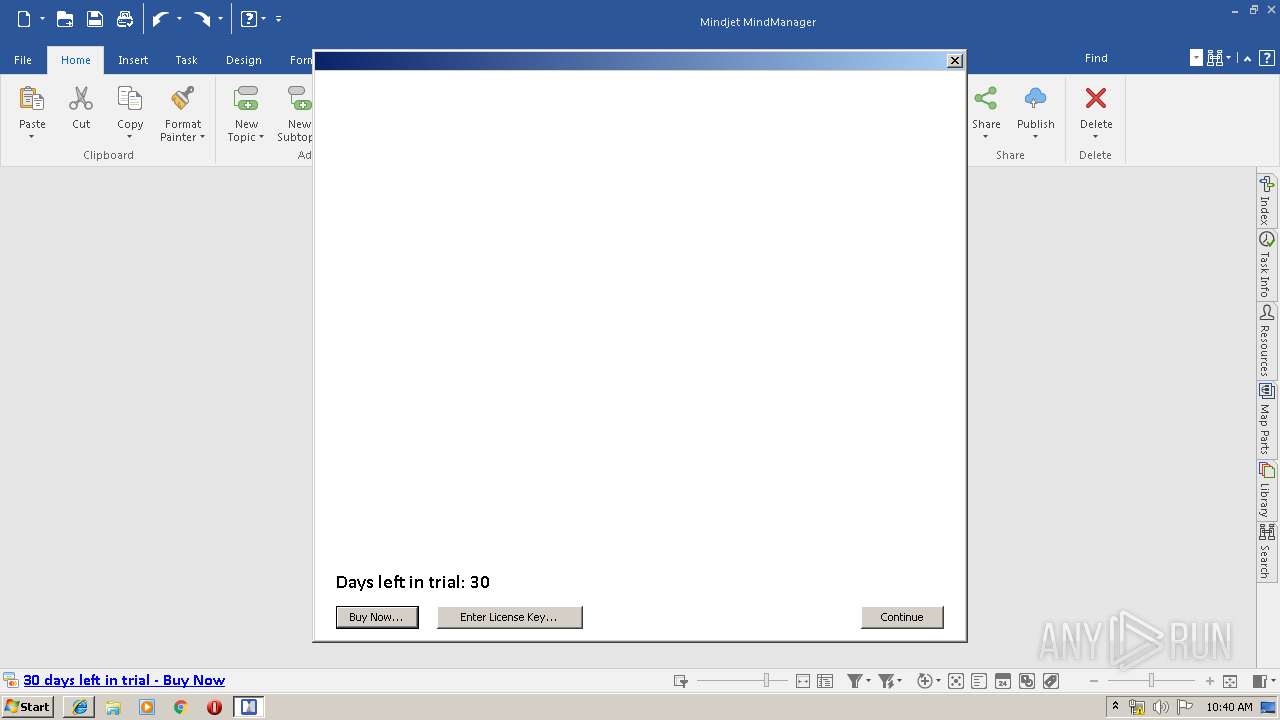
Task: Open Internet Explorer from taskbar
Action: click(x=79, y=707)
